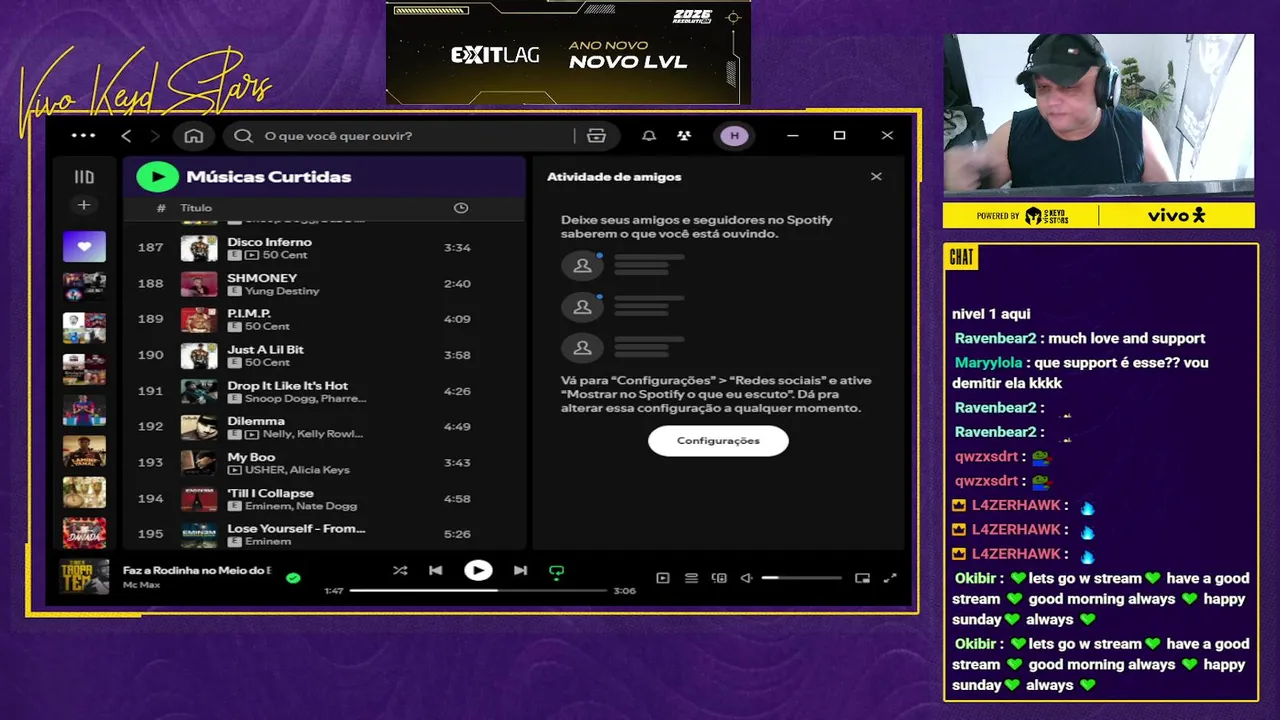The image size is (1280, 720).
Task: Open the notifications bell
Action: point(649,136)
